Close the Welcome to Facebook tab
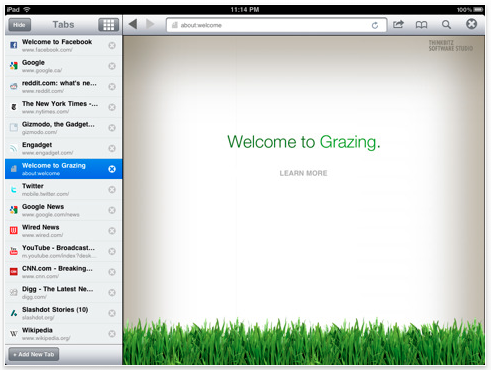The width and height of the screenshot is (491, 370). coord(112,45)
